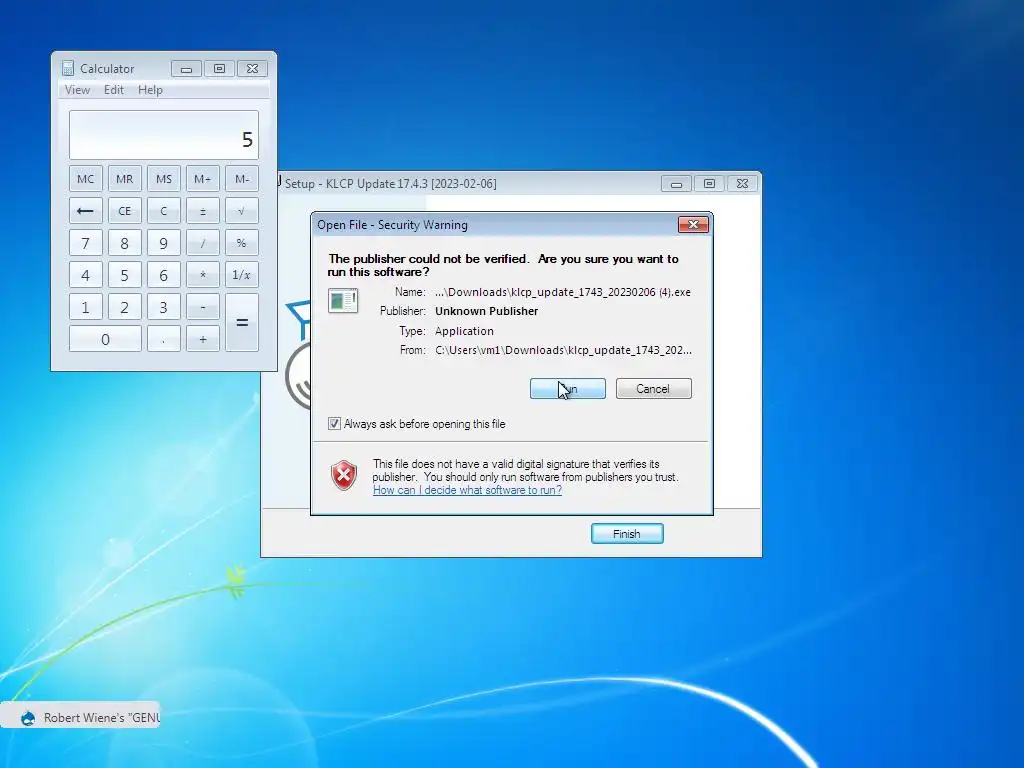Click the MS memory store key
This screenshot has height=768, width=1024.
coord(164,179)
